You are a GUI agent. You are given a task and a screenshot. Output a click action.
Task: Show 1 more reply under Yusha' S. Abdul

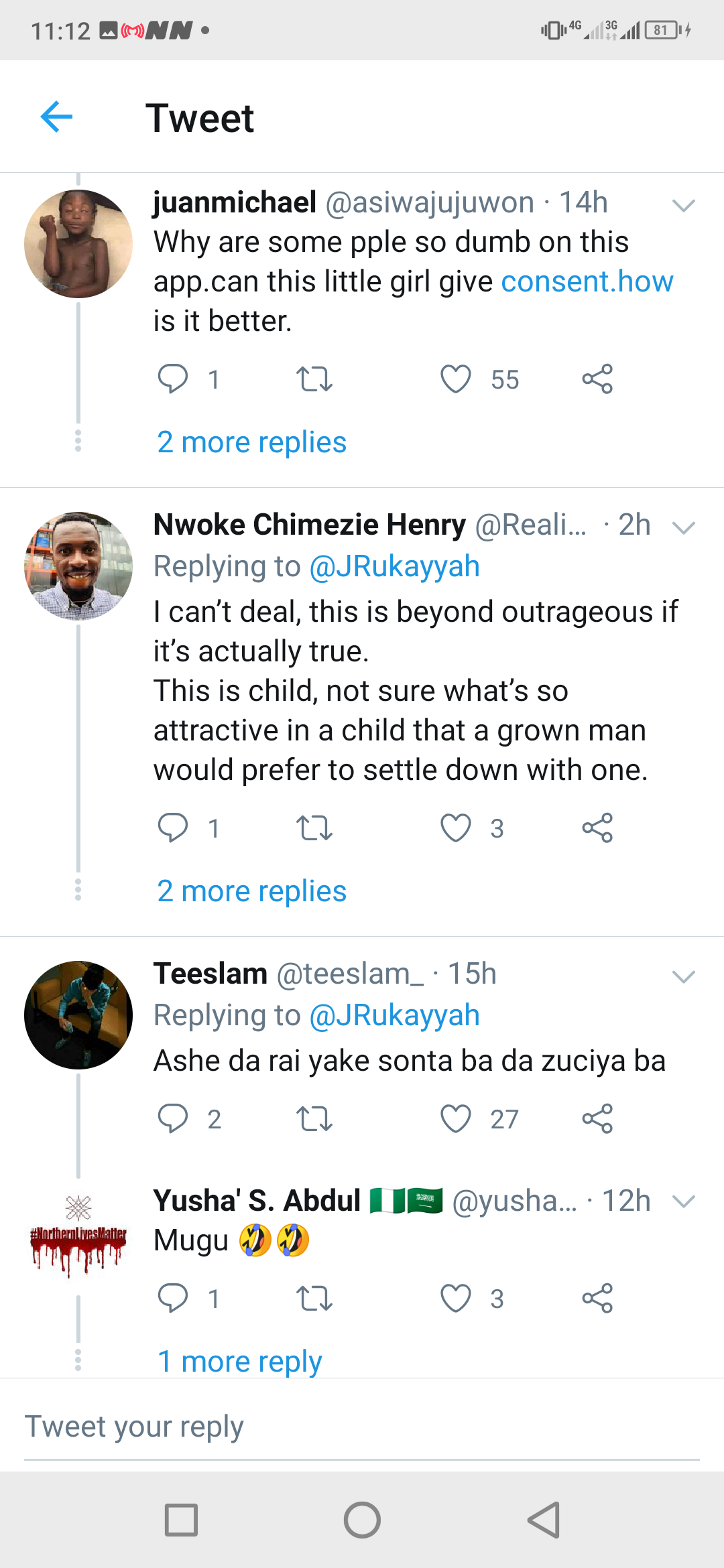click(239, 1362)
